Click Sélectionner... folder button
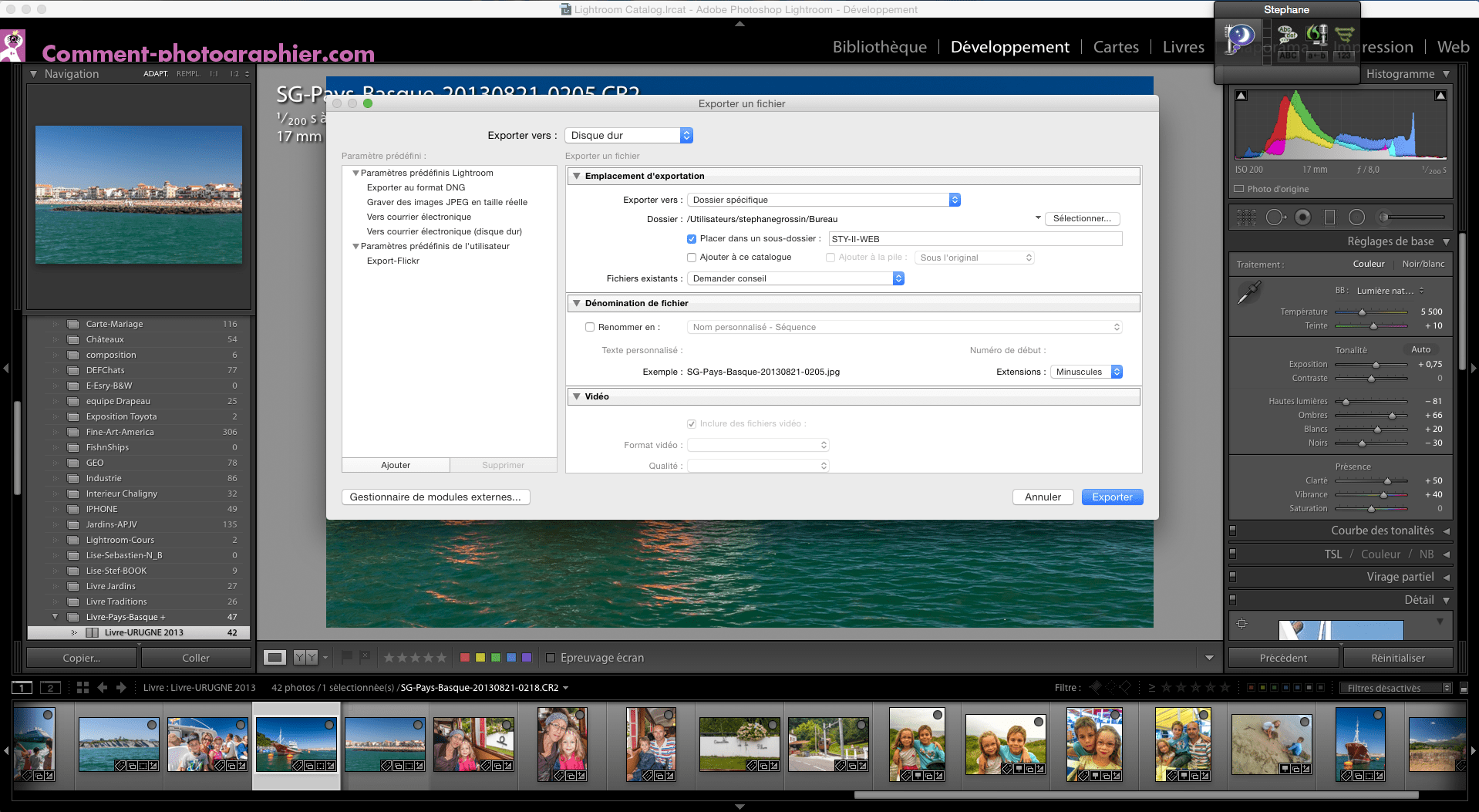 (1082, 219)
